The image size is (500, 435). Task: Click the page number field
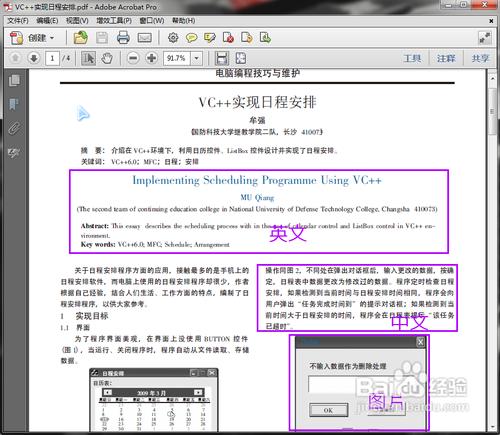(52, 58)
